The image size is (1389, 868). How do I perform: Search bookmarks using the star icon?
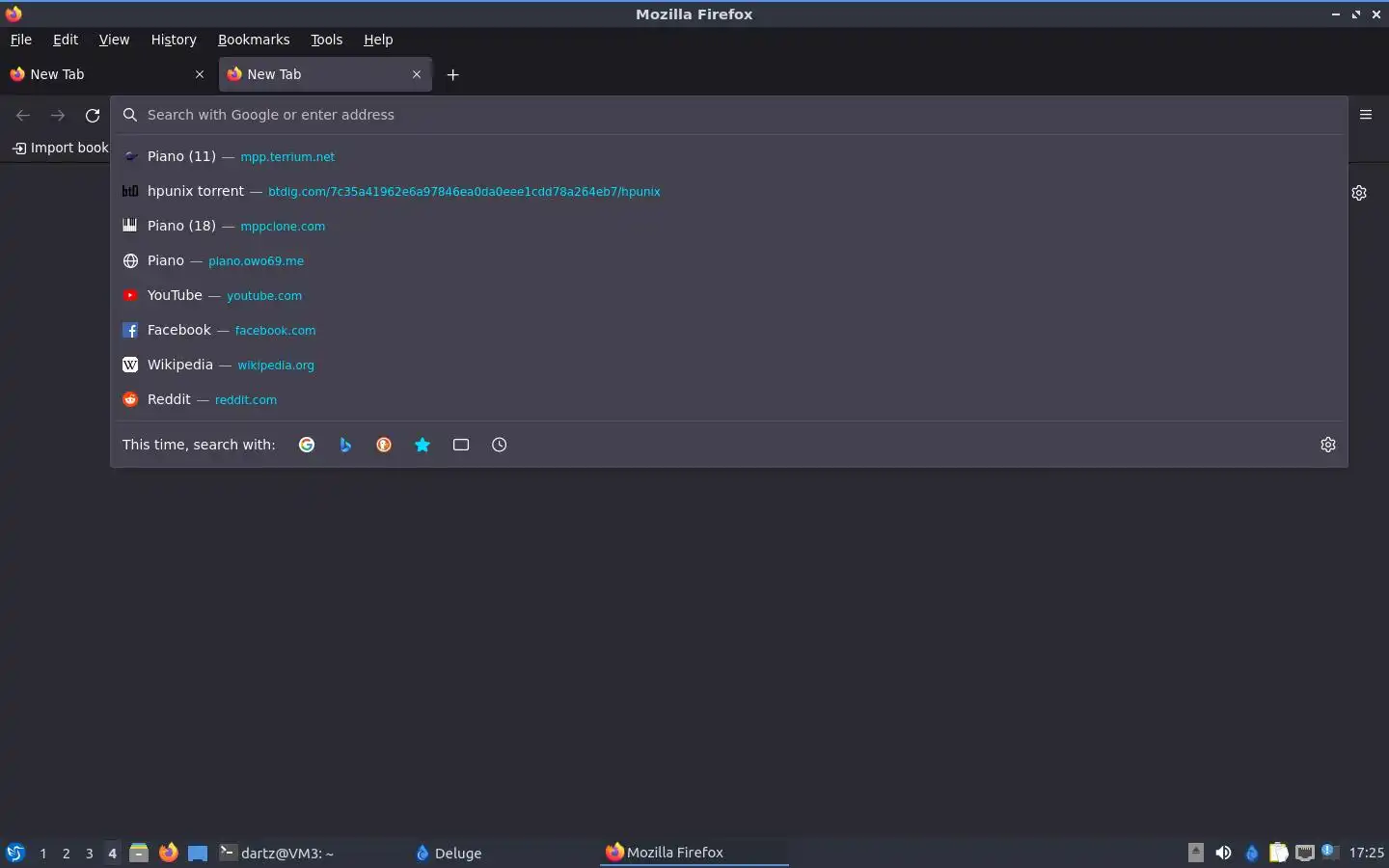(422, 445)
